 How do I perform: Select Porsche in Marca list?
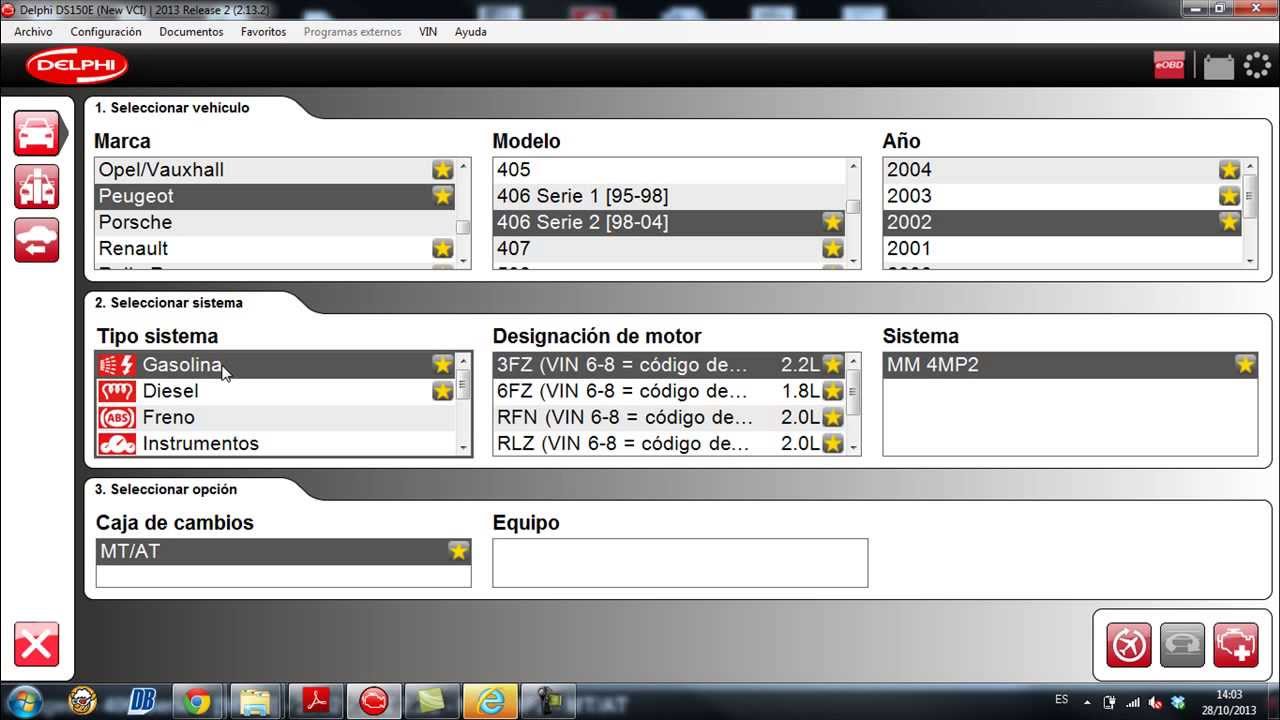[x=275, y=222]
